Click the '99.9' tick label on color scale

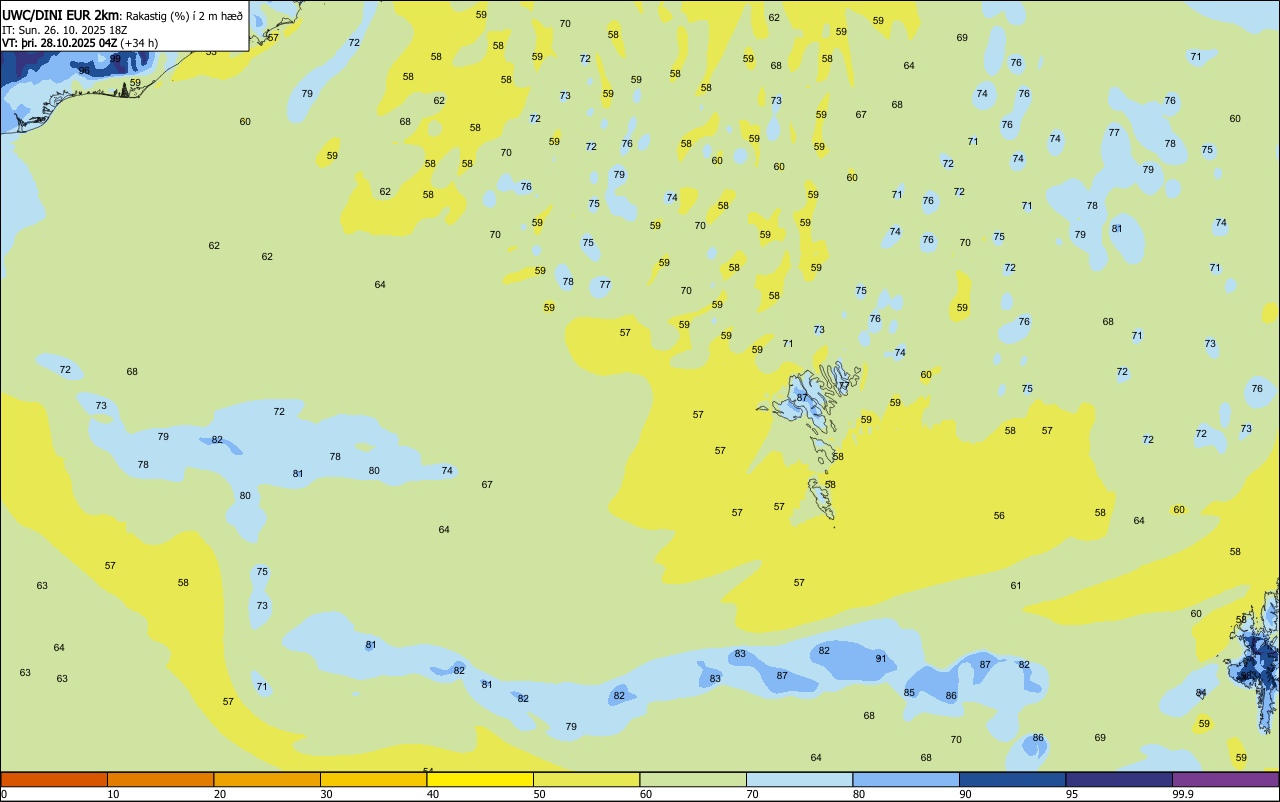1183,794
